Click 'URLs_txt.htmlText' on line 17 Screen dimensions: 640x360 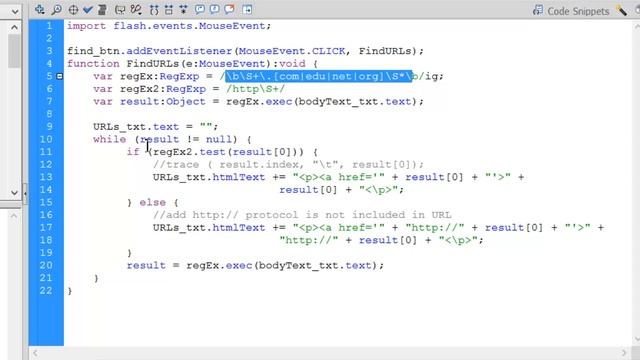(209, 228)
